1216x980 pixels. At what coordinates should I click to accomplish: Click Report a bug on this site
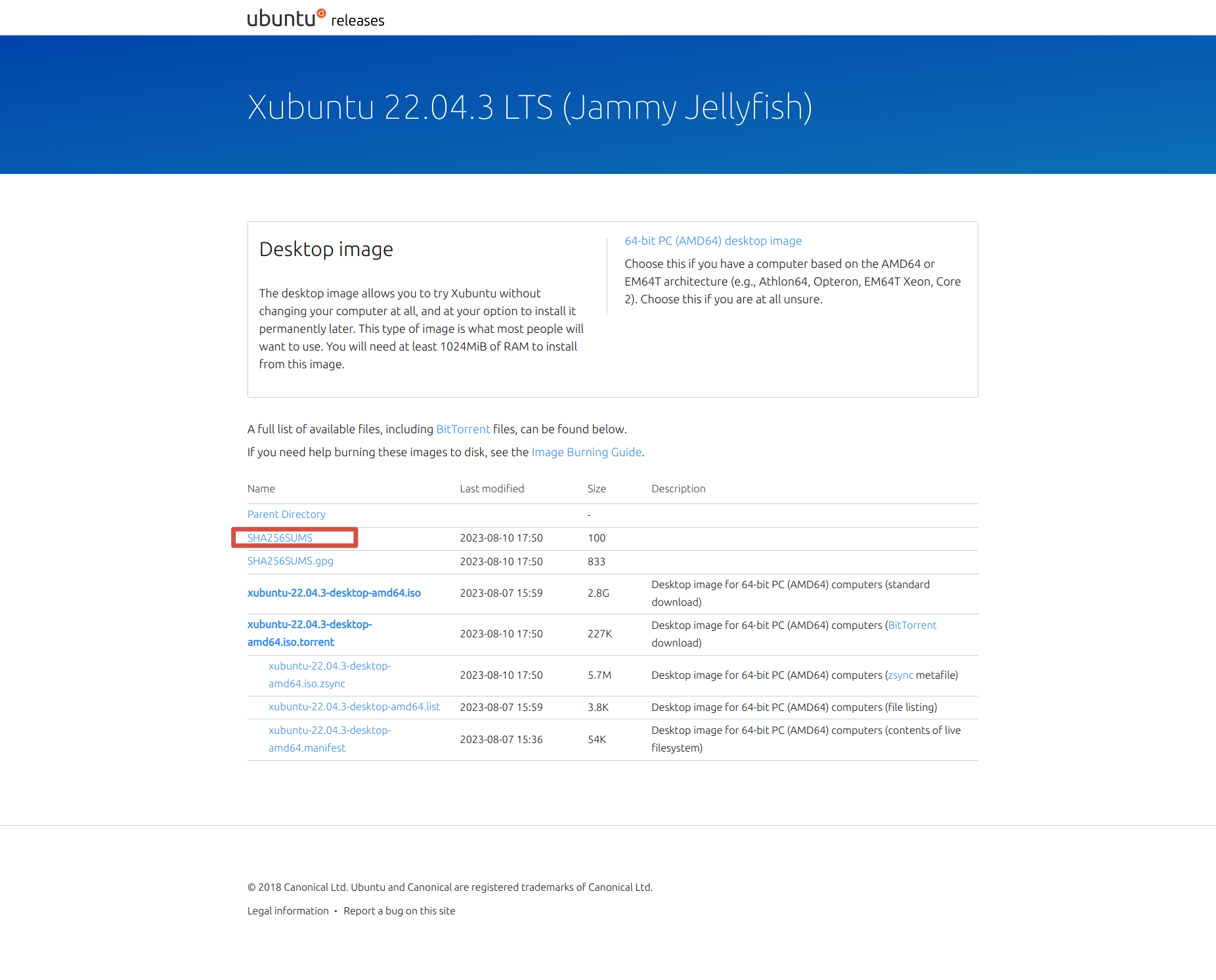pyautogui.click(x=399, y=911)
